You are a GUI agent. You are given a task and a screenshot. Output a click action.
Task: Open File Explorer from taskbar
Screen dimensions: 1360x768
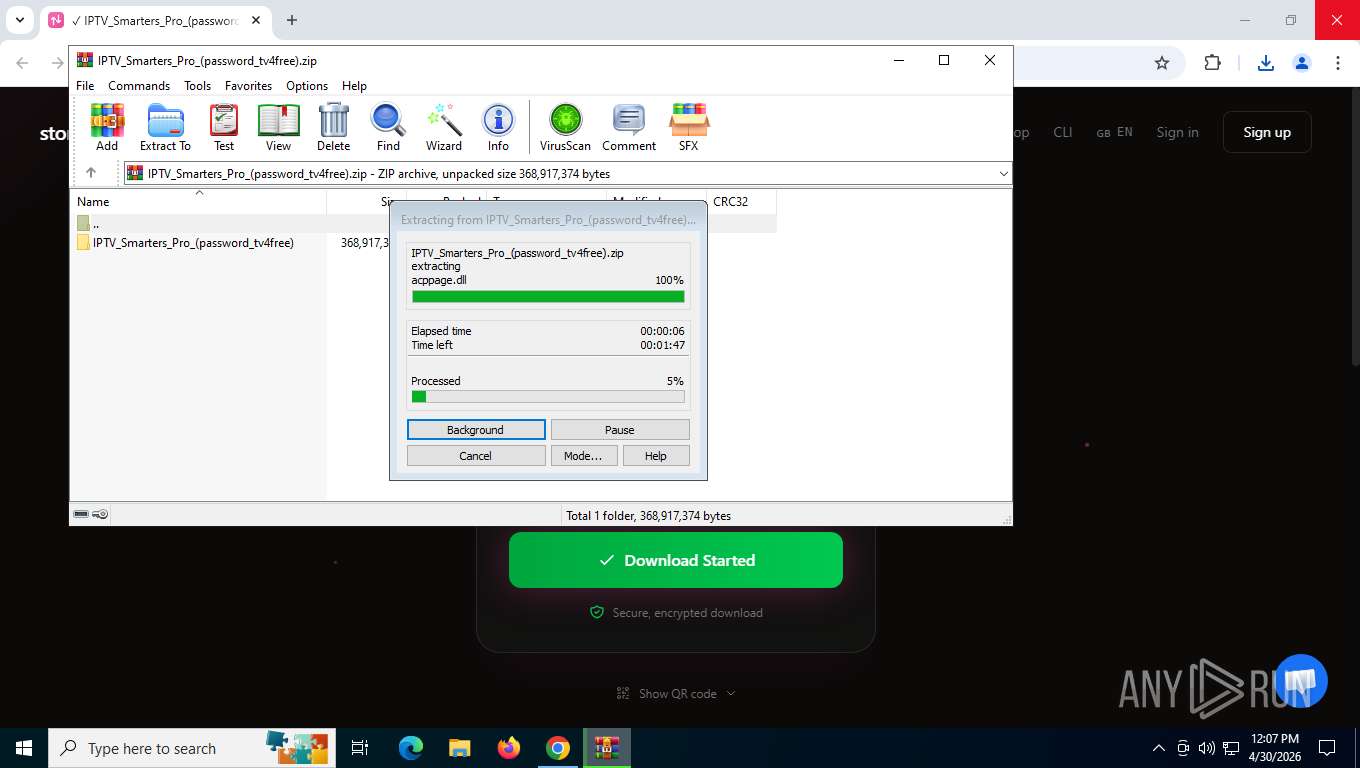click(459, 748)
